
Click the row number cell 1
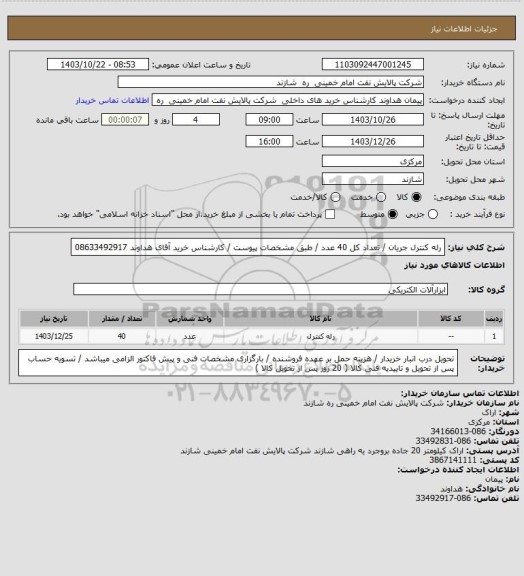coord(494,336)
